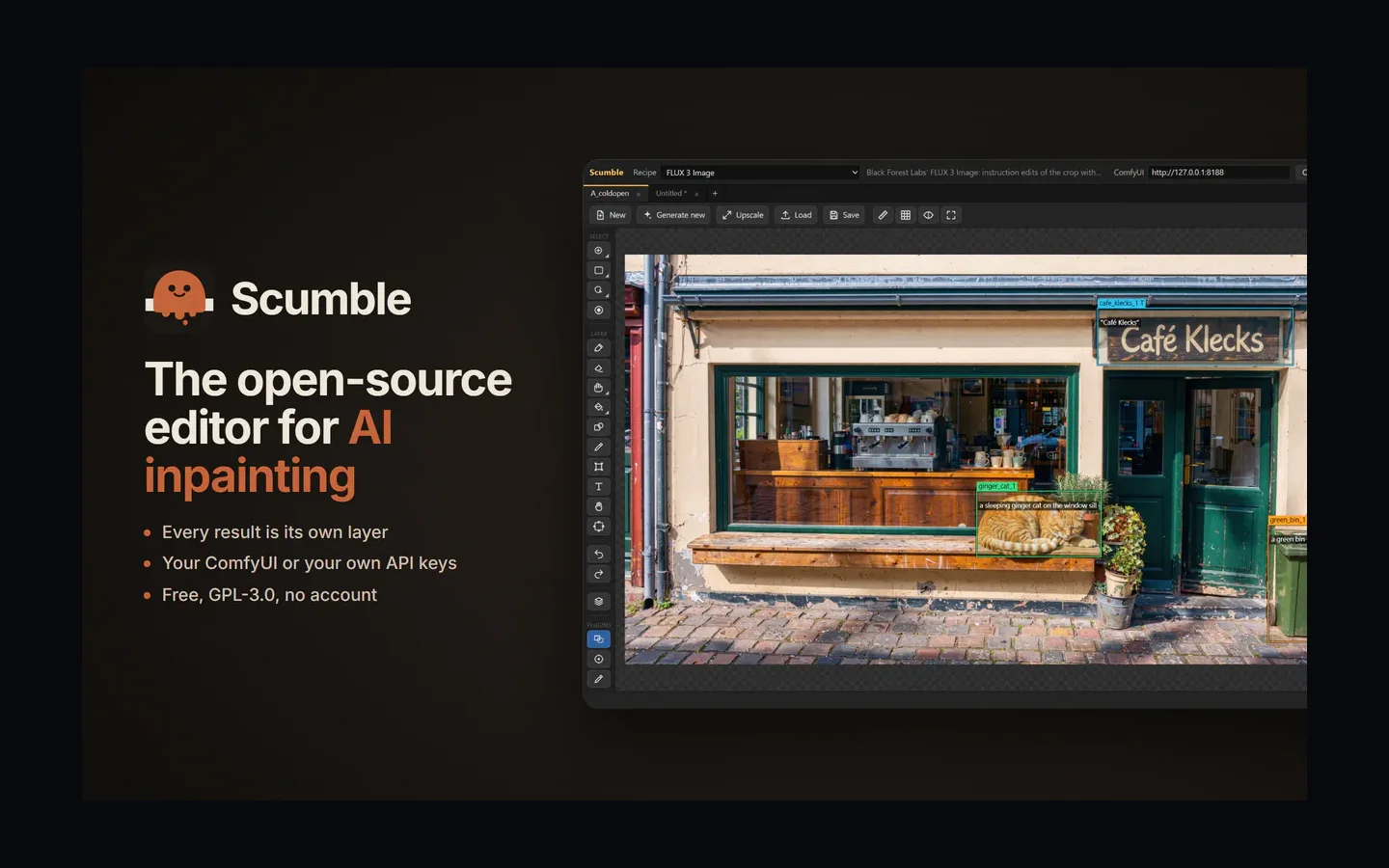The height and width of the screenshot is (868, 1389).
Task: Close the Untitled tab
Action: point(696,194)
